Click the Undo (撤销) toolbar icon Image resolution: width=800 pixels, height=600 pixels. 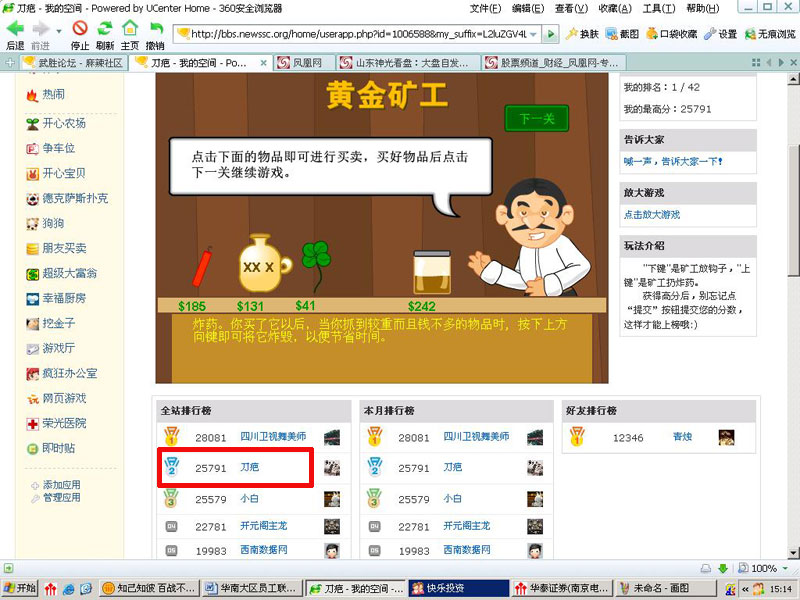pyautogui.click(x=156, y=28)
